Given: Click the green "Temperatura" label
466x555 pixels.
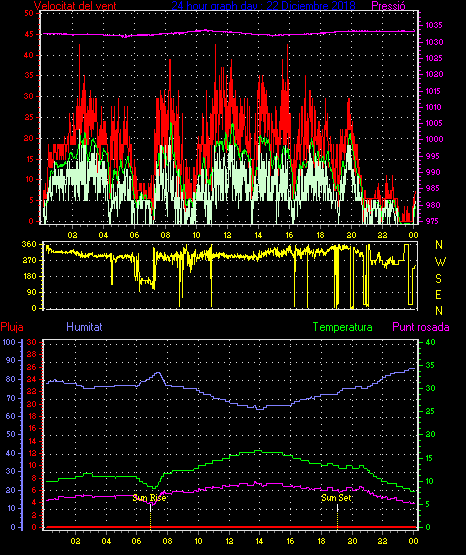Looking at the screenshot, I should (343, 327).
